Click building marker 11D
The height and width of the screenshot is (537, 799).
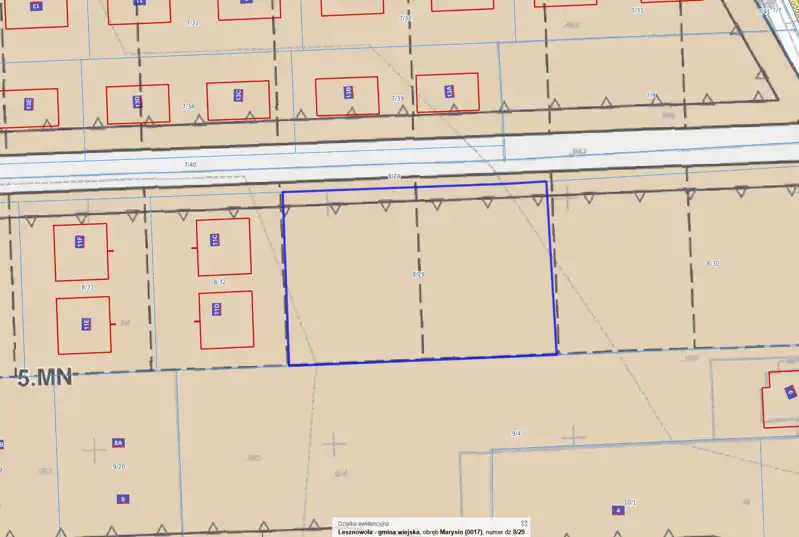click(x=216, y=309)
